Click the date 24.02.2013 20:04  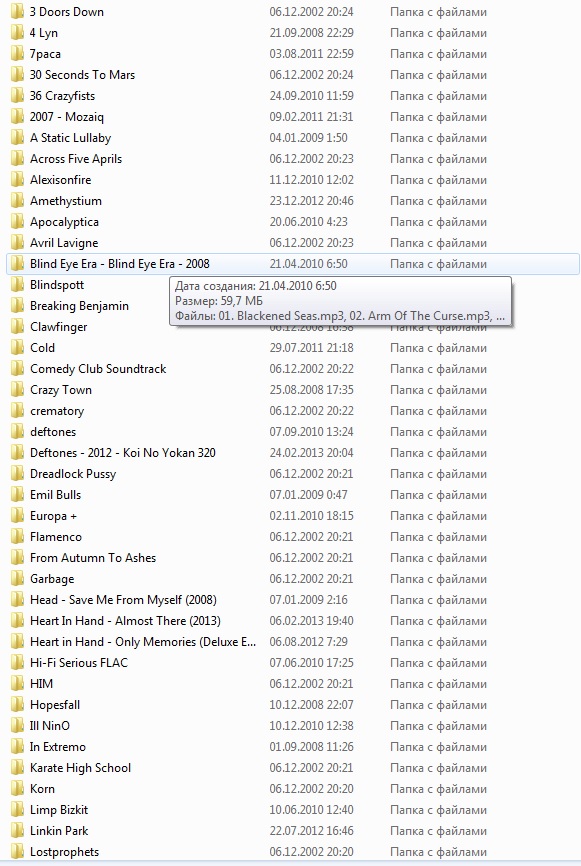(311, 452)
